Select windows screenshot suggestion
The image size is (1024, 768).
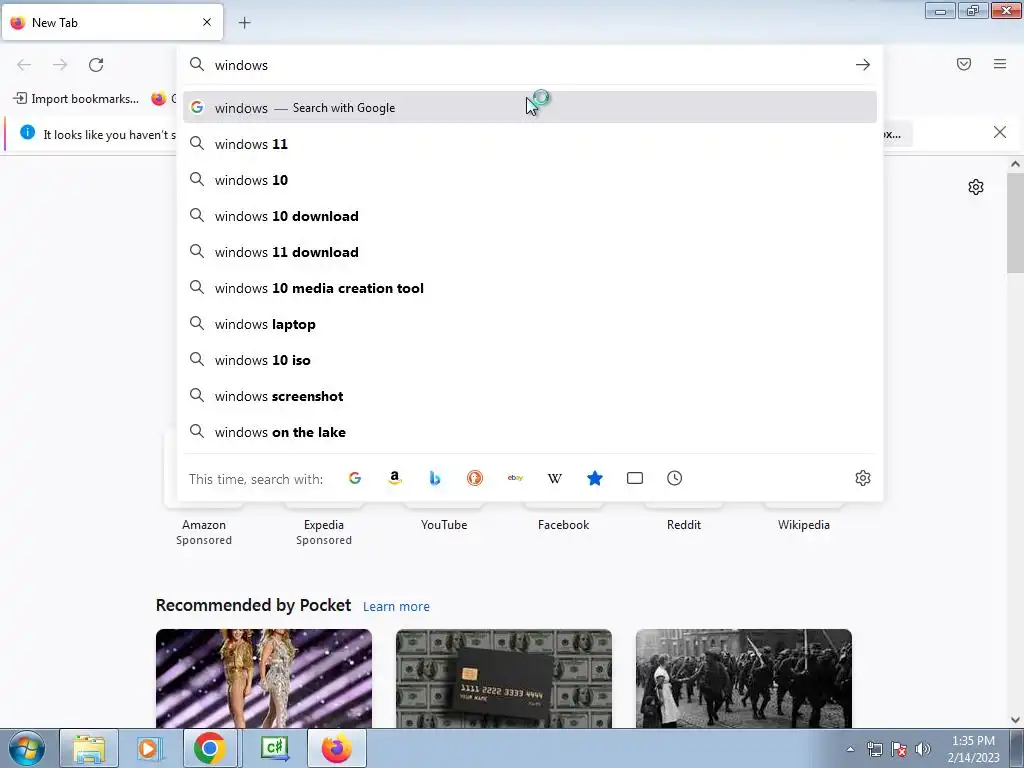point(530,396)
